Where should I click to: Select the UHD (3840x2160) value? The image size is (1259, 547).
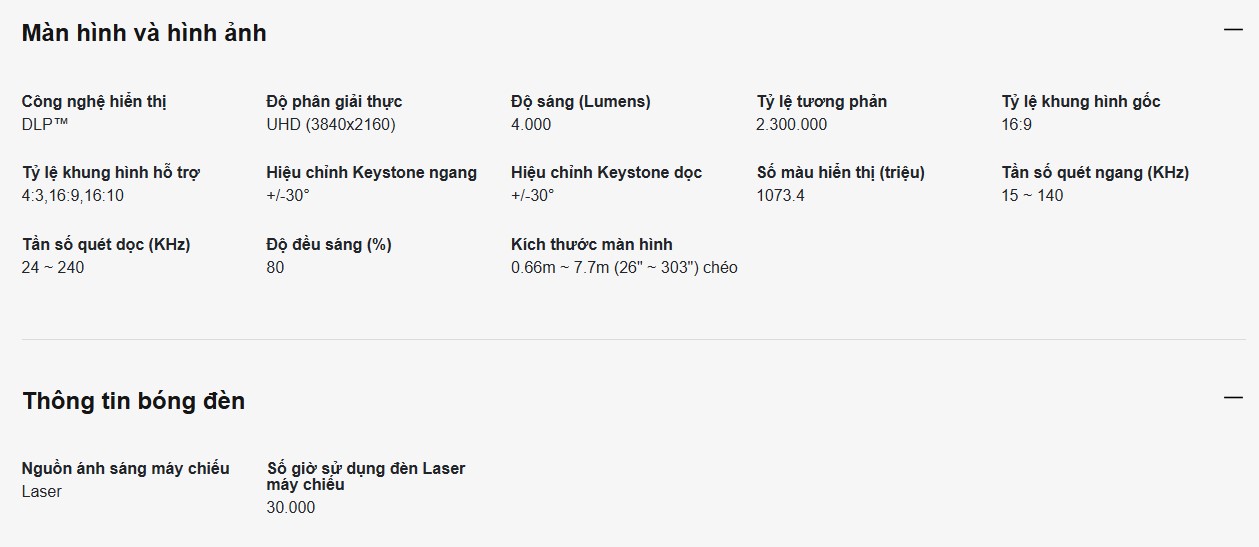pos(331,124)
